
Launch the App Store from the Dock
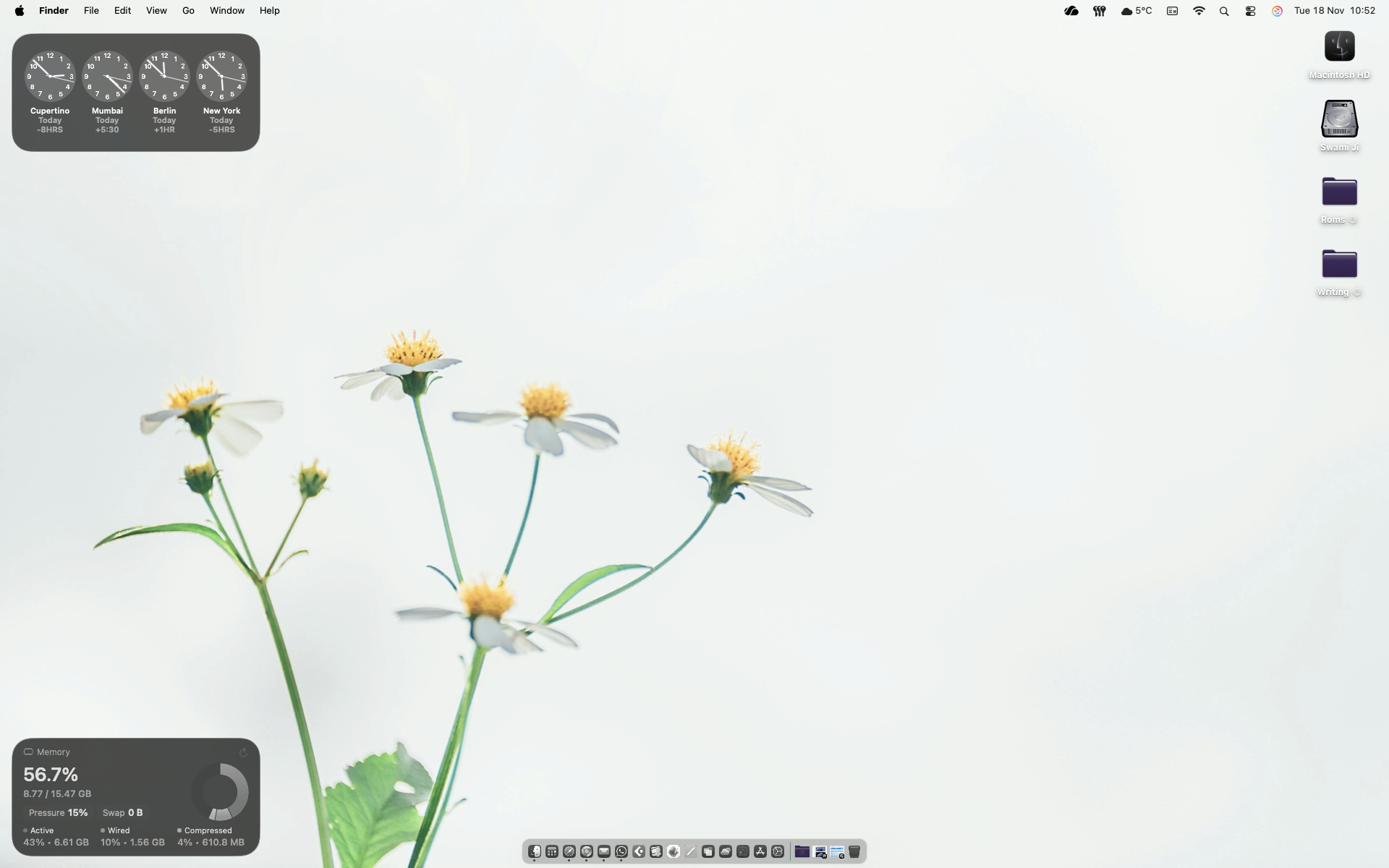[760, 851]
